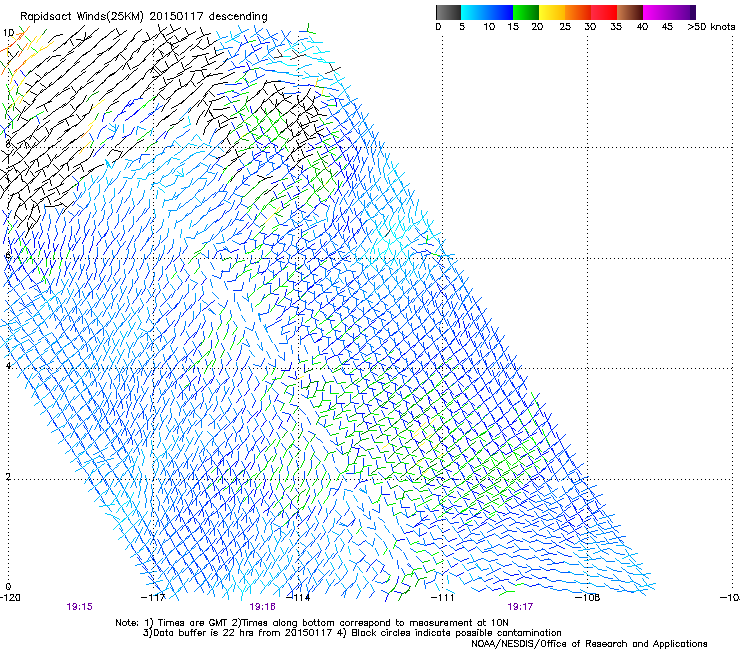Click the note 'Data buffer is 22 hrs' line
Viewport: 740px width, 650px height.
(x=352, y=633)
